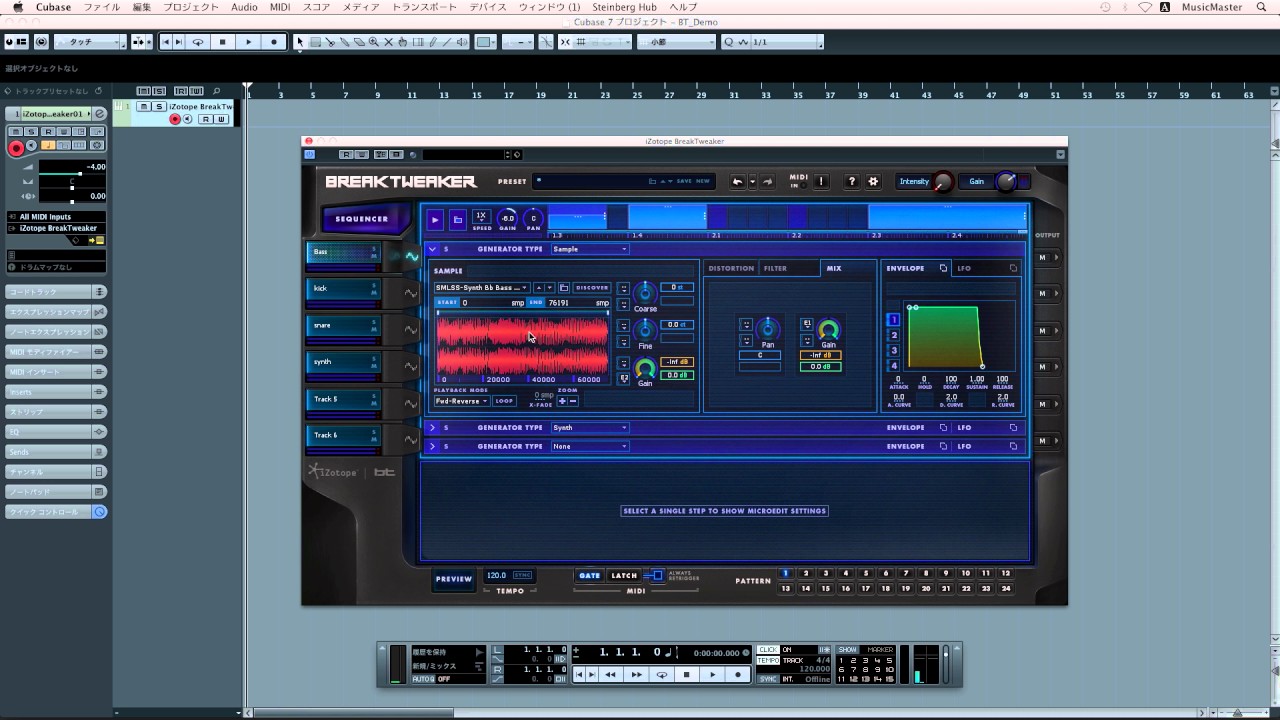Click Play in the top toolbar transport
Screen dimensions: 1280x720
pyautogui.click(x=248, y=42)
